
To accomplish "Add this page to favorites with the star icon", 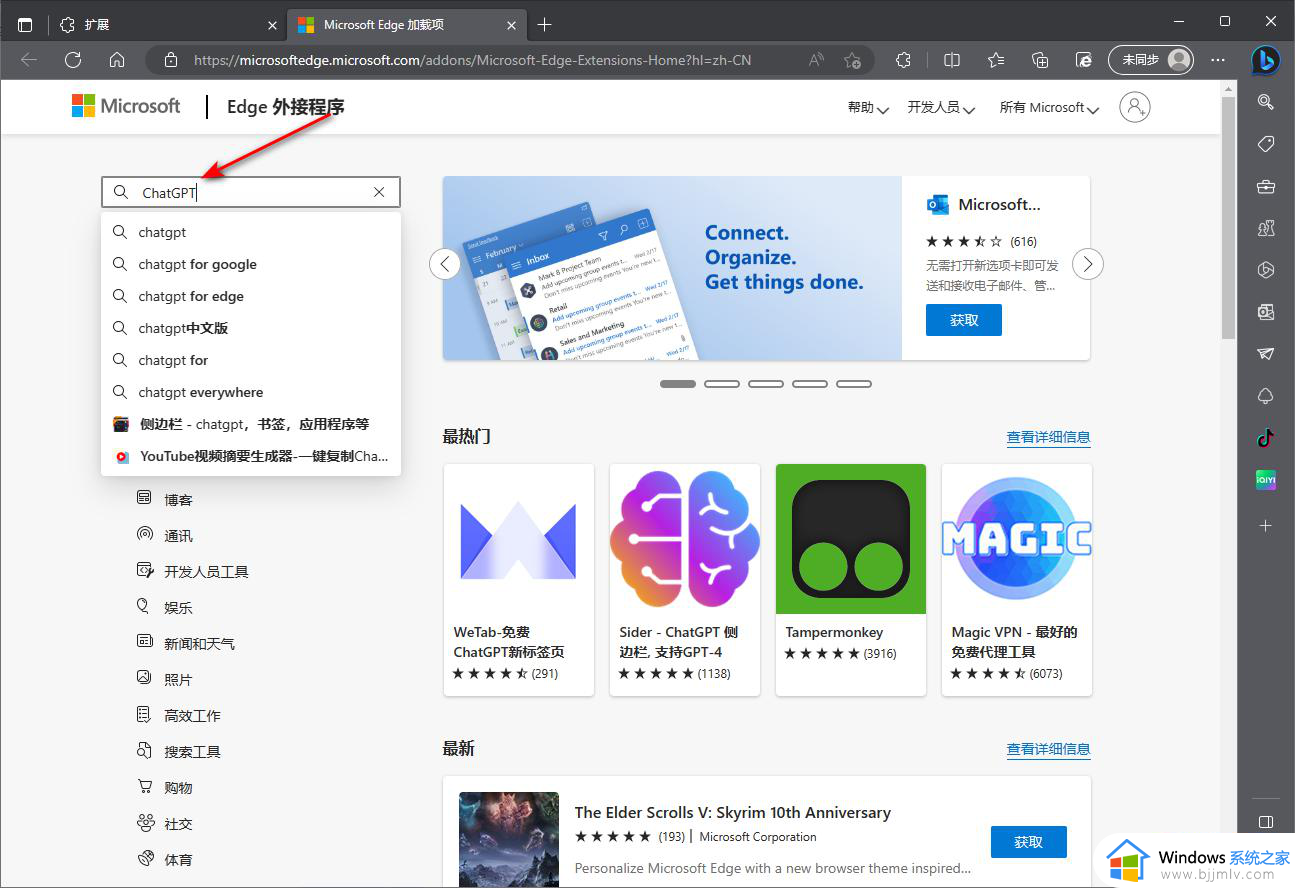I will pos(852,60).
